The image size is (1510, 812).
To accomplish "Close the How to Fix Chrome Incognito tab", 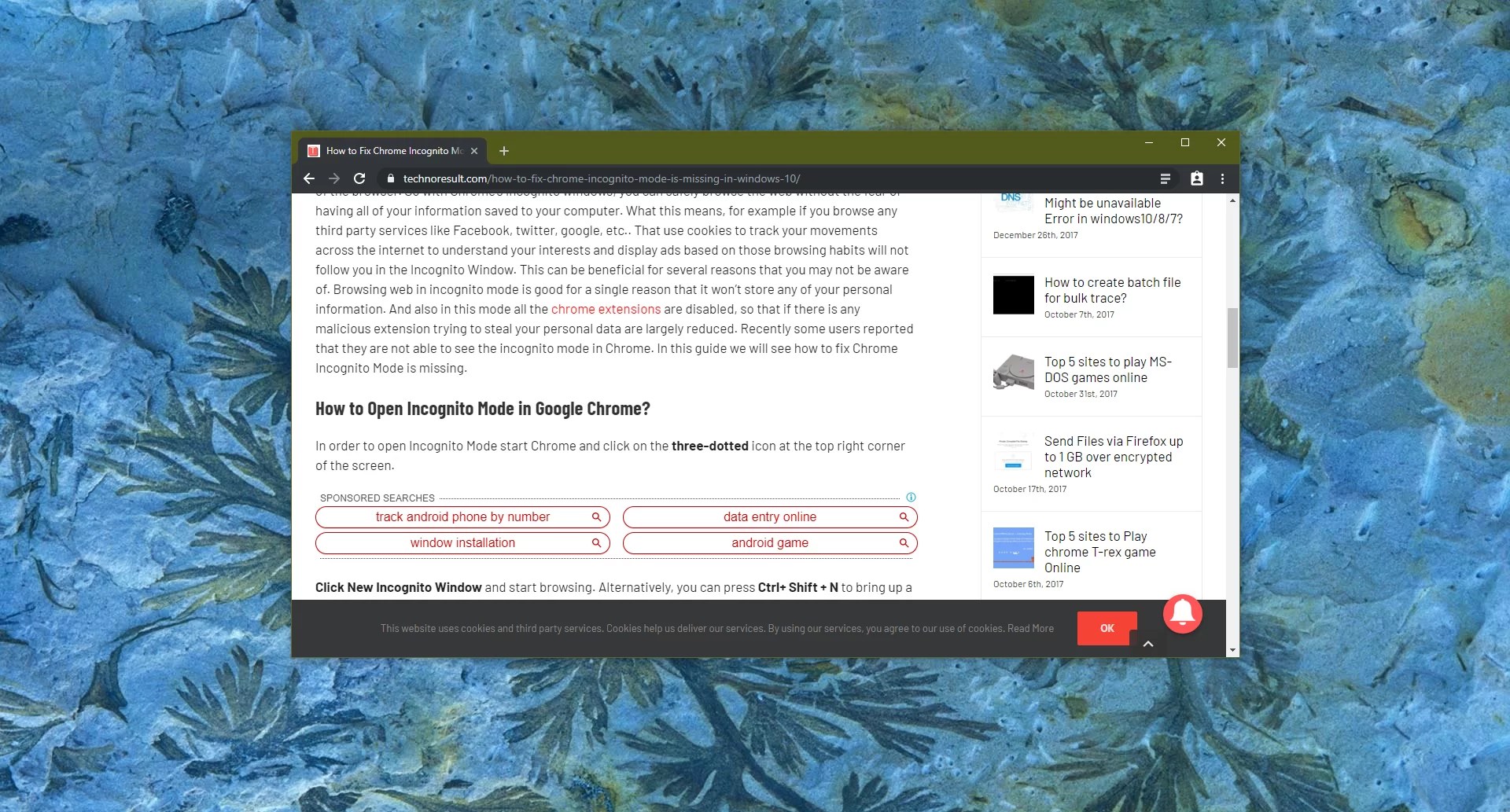I will pos(474,151).
